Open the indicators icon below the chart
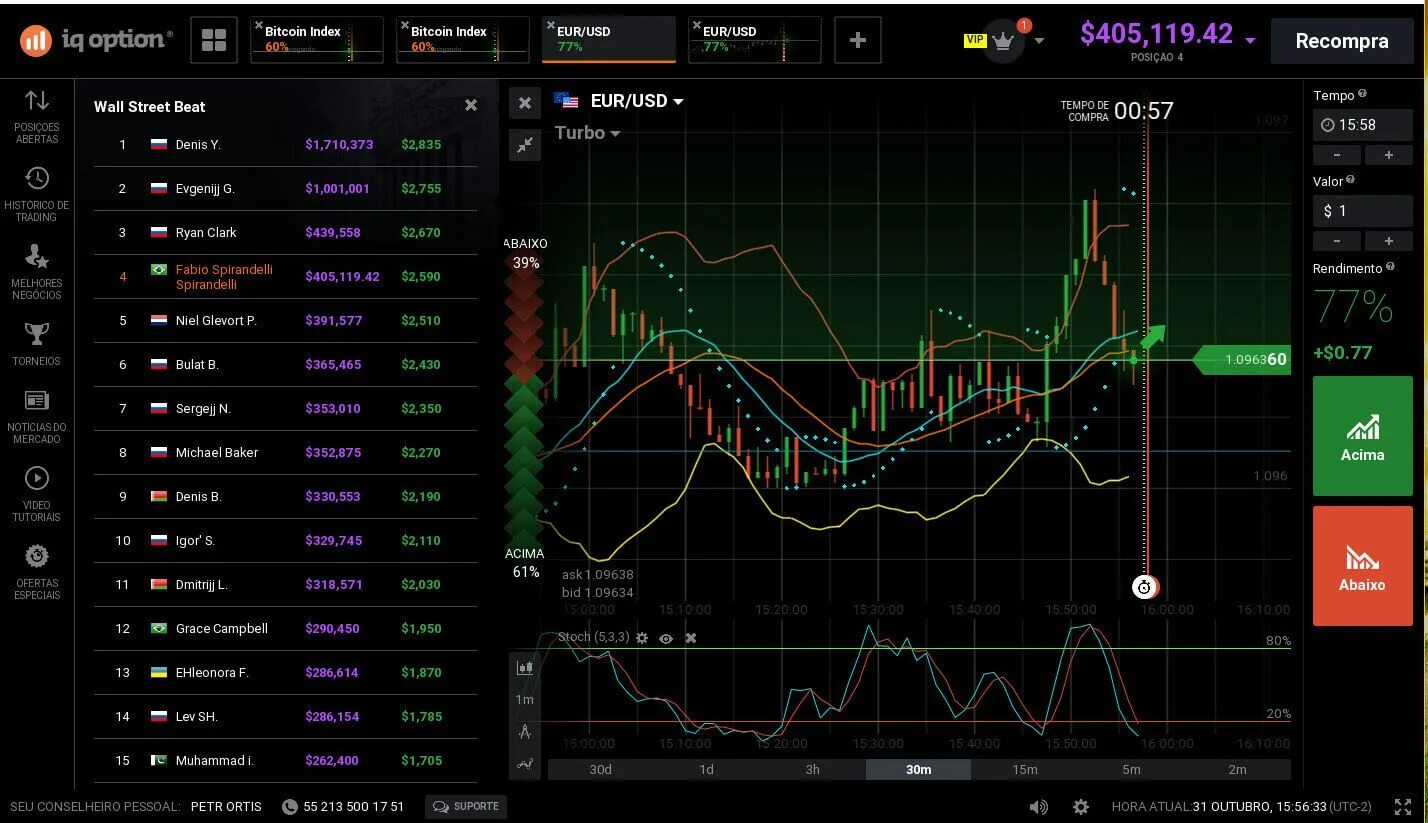This screenshot has width=1428, height=823. click(x=525, y=765)
